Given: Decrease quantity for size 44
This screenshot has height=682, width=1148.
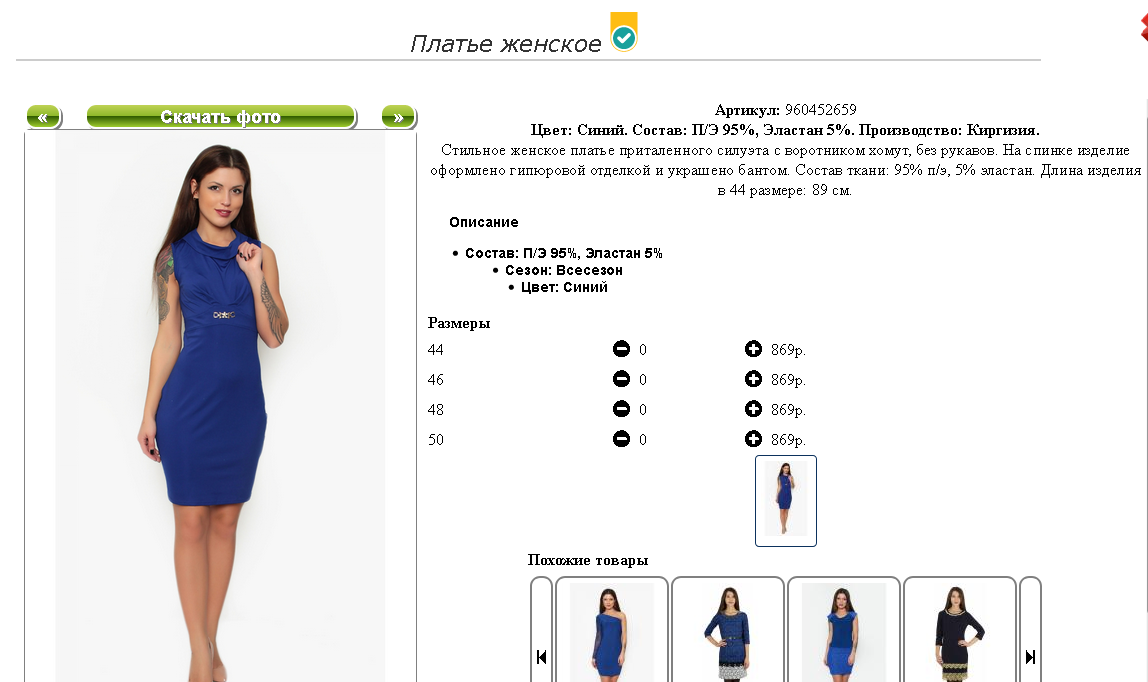Looking at the screenshot, I should click(x=621, y=349).
